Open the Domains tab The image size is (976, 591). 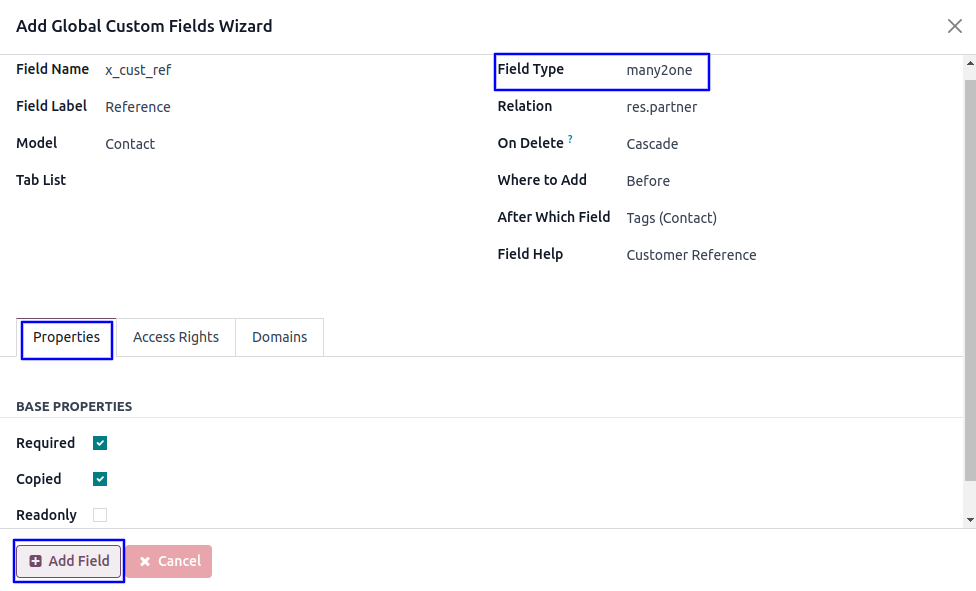click(280, 337)
